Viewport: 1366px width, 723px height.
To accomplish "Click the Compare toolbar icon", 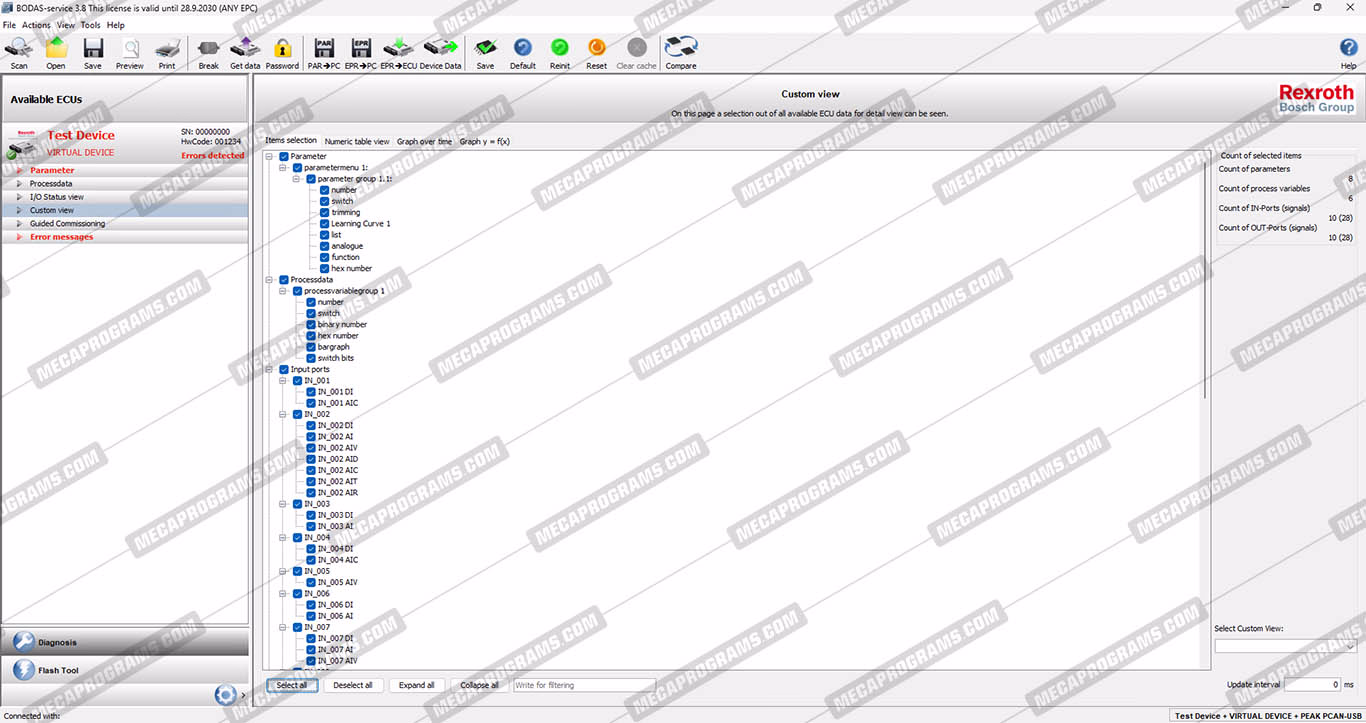I will [x=681, y=52].
